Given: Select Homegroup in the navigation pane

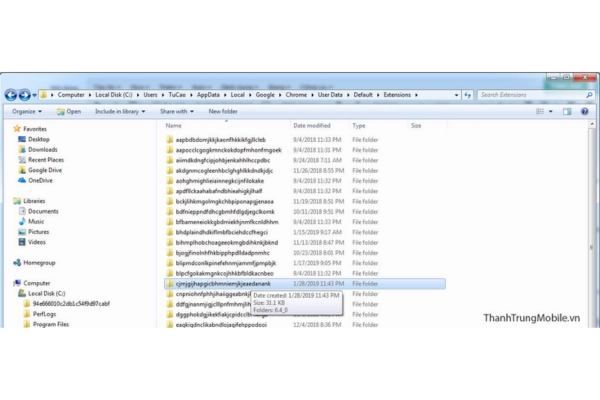Looking at the screenshot, I should pos(39,263).
